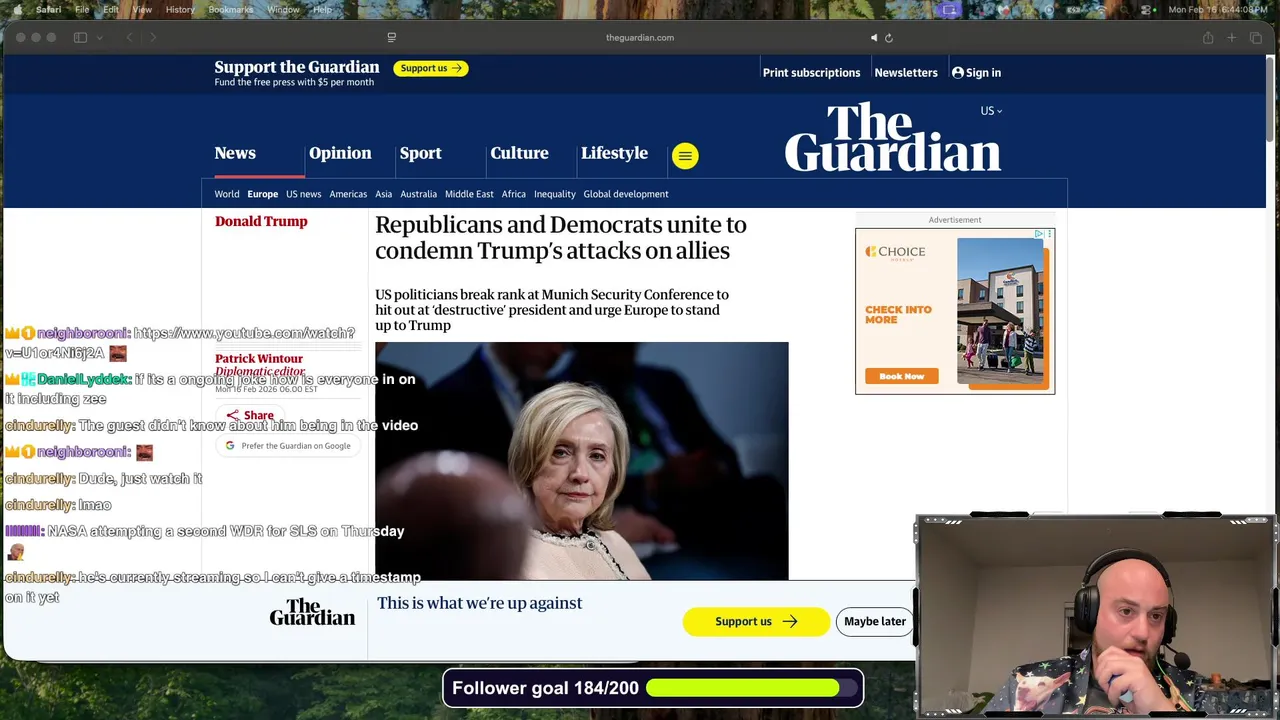Click the yellow 'Support us' header button
The image size is (1280, 720).
[431, 68]
